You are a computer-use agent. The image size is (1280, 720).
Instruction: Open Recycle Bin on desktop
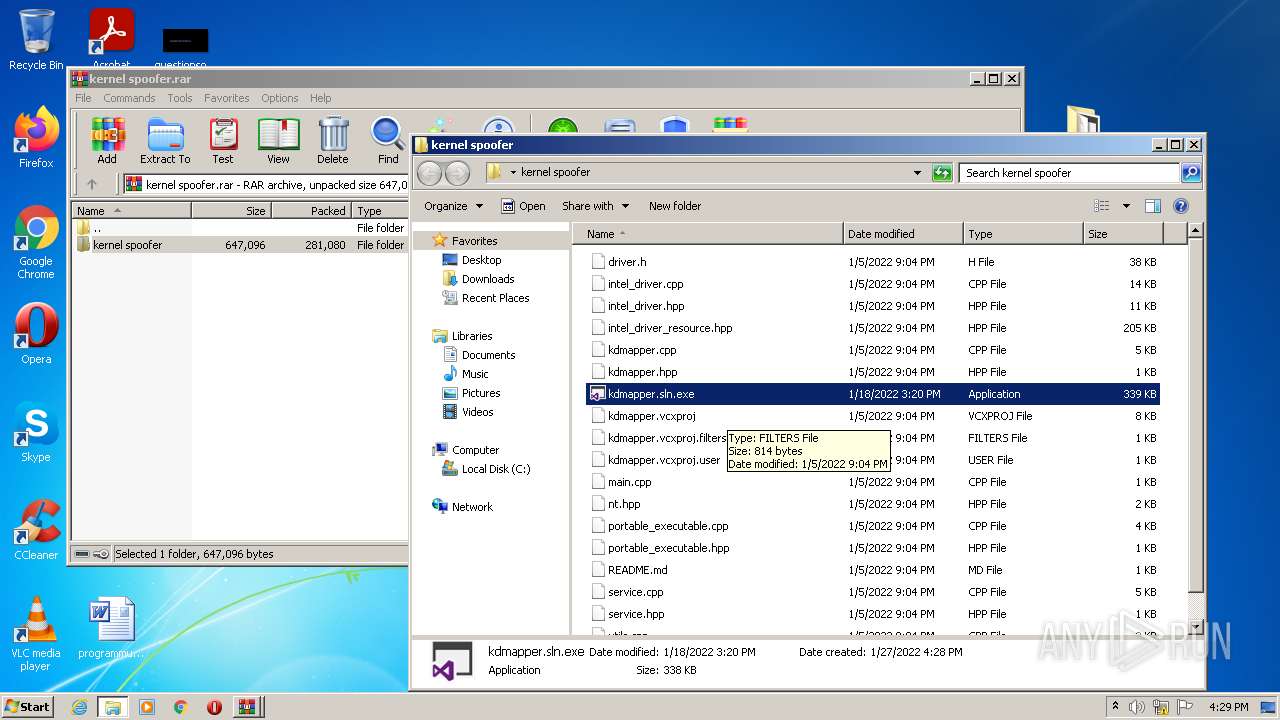coord(36,40)
